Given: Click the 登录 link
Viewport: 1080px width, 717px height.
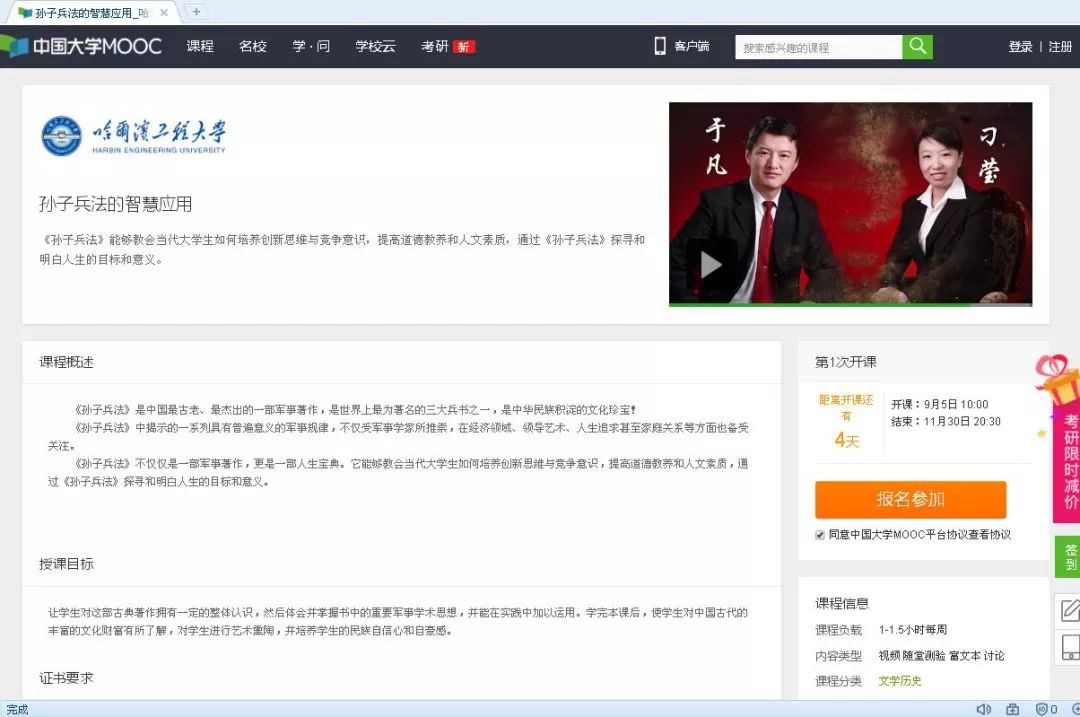Looking at the screenshot, I should click(x=1020, y=47).
